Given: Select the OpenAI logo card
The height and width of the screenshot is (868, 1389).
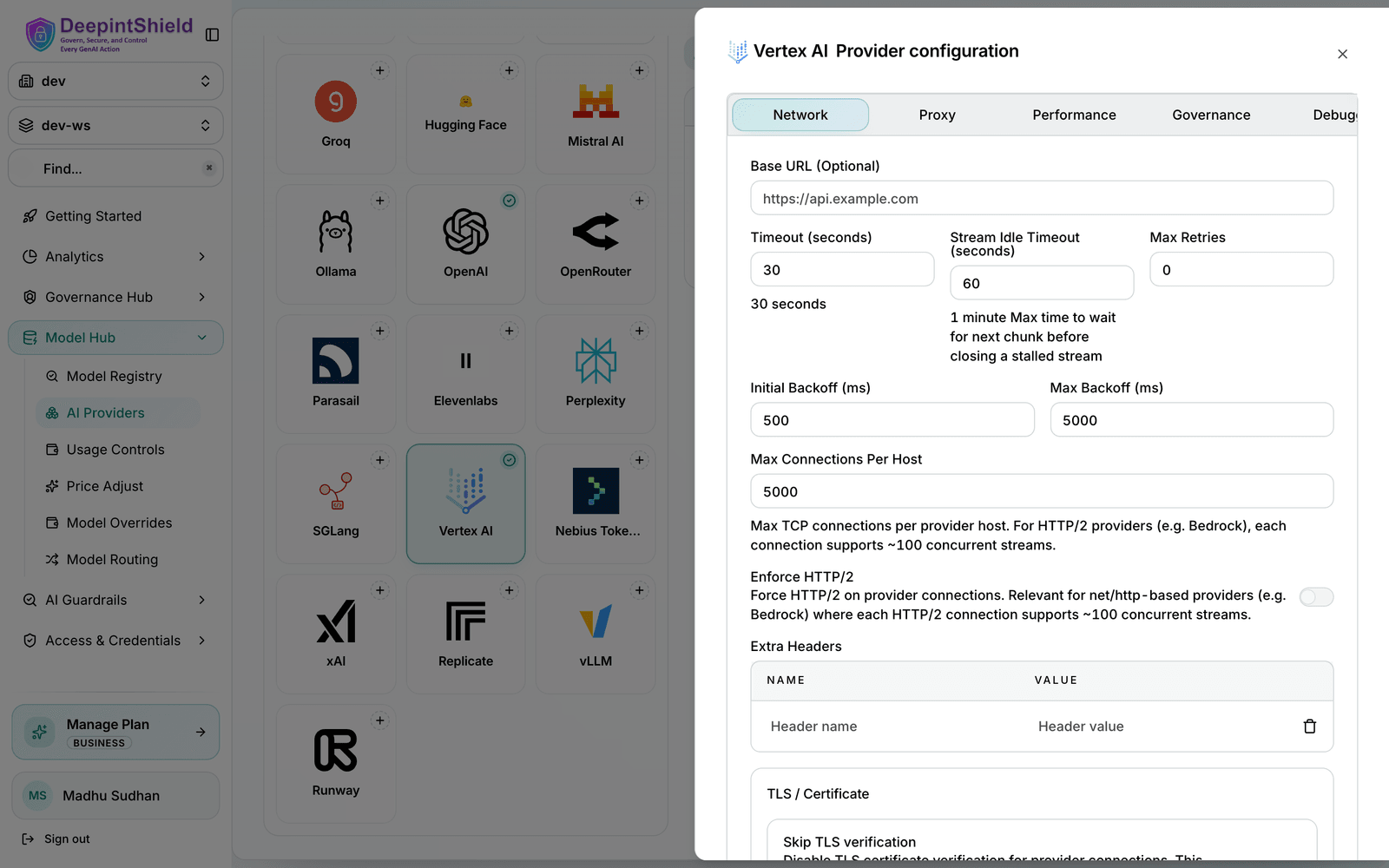Looking at the screenshot, I should [465, 244].
